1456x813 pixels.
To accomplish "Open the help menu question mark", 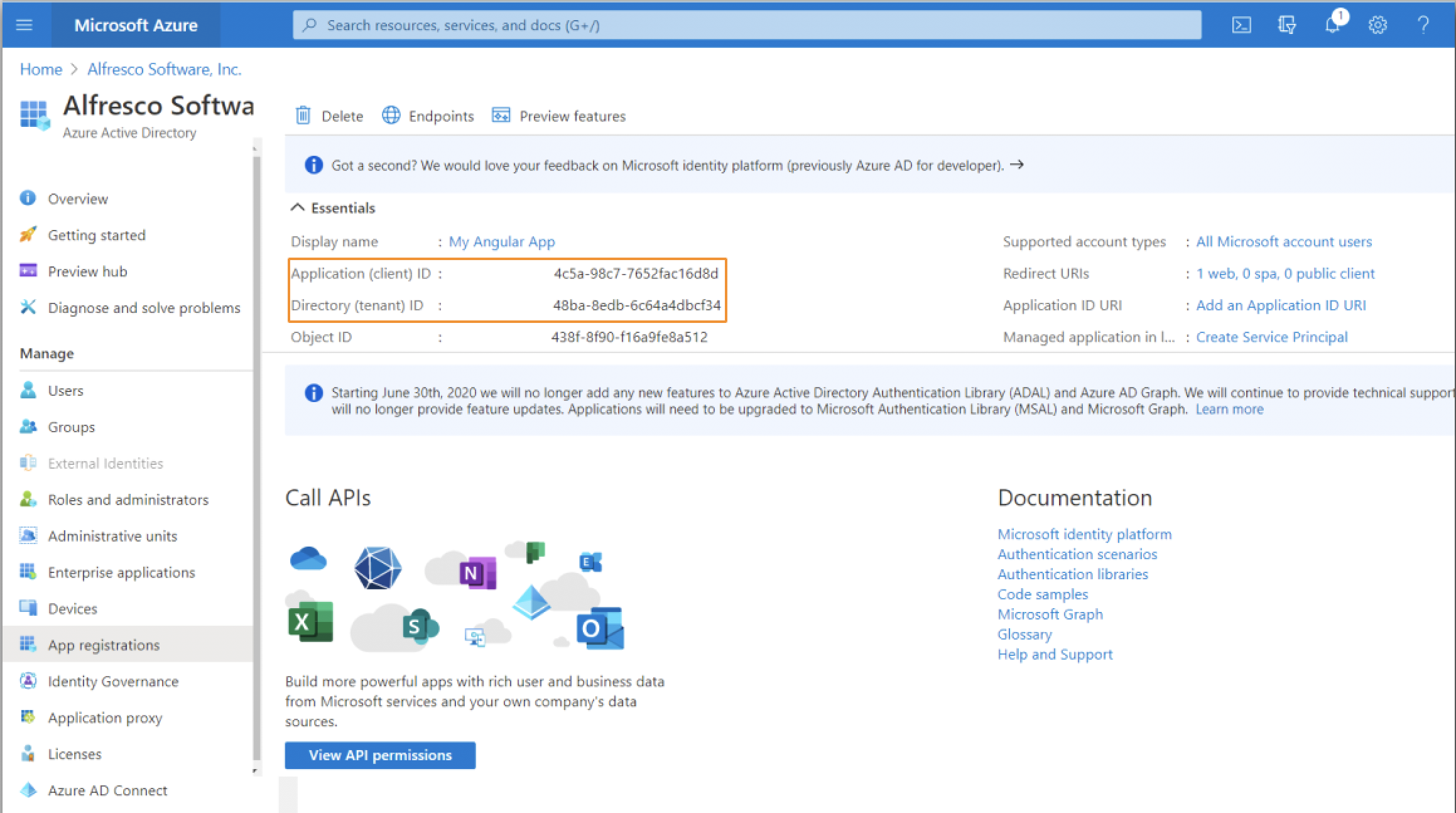I will click(1423, 25).
